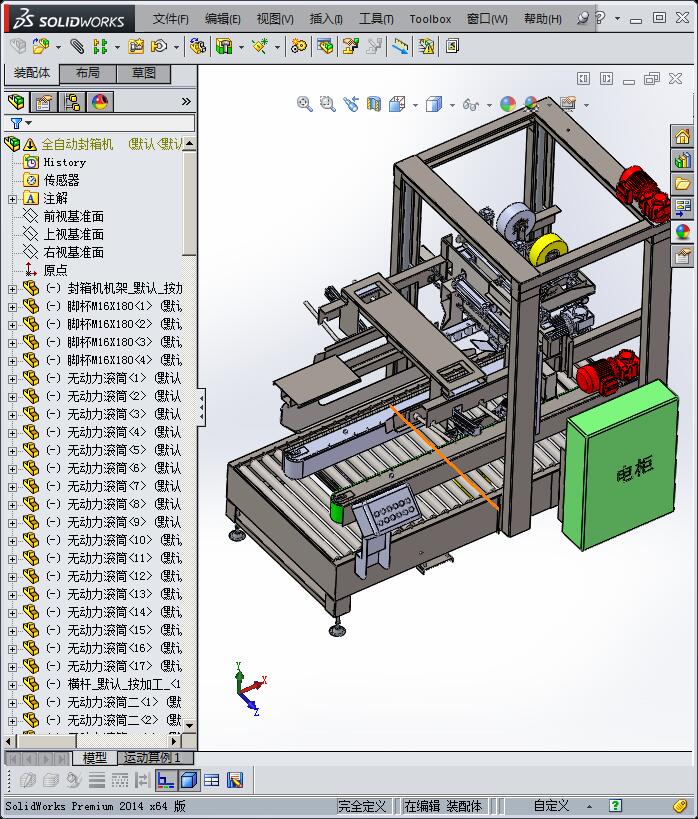The height and width of the screenshot is (819, 698).
Task: Click the Bill of Materials icon
Action: pos(325,46)
